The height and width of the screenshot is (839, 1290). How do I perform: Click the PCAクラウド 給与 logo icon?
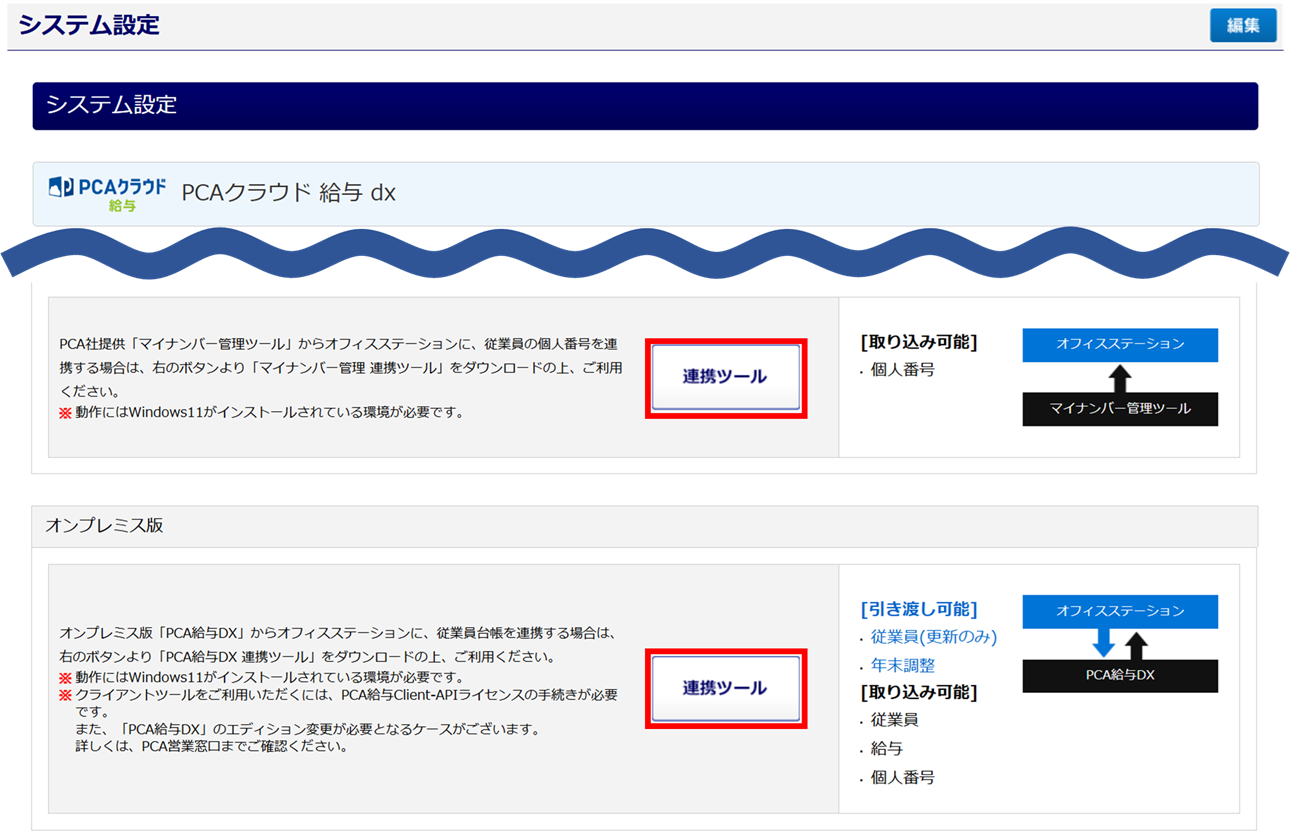click(107, 193)
